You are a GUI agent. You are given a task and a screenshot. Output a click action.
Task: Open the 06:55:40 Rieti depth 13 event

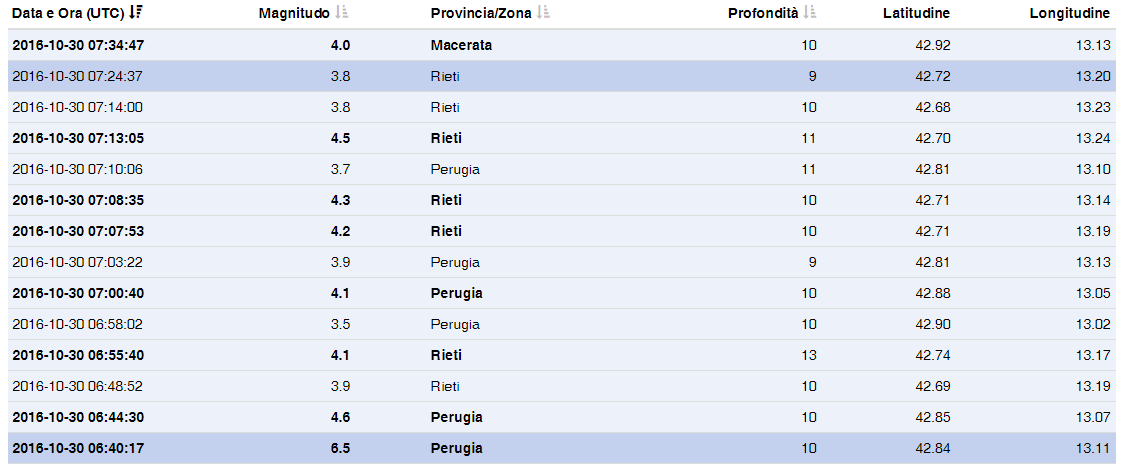coord(78,355)
